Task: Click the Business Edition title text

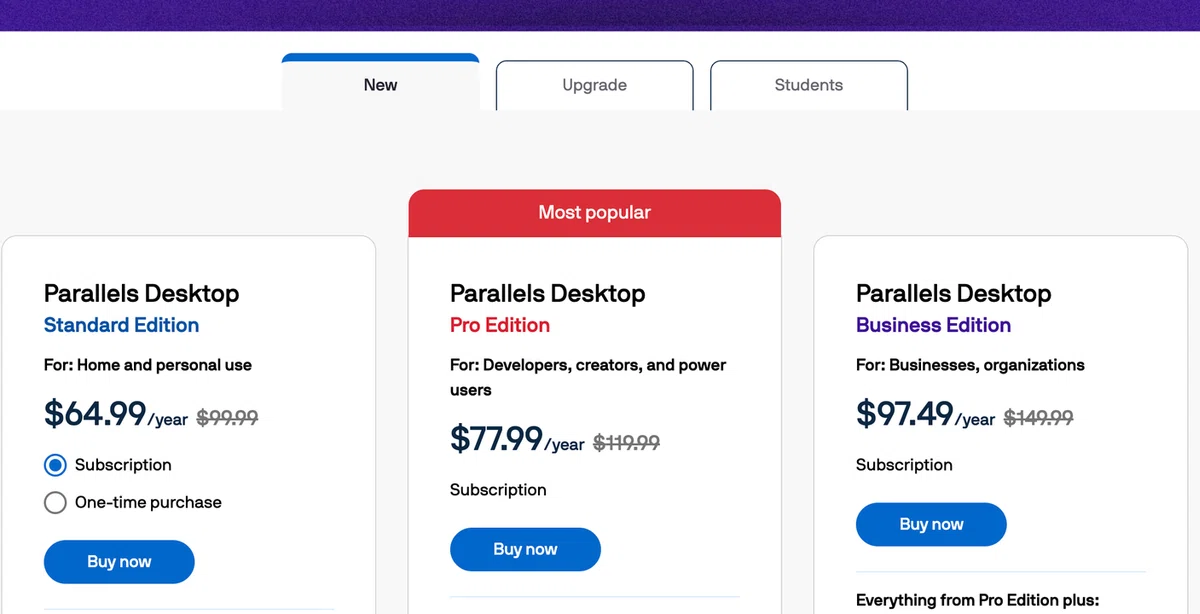Action: coord(933,325)
